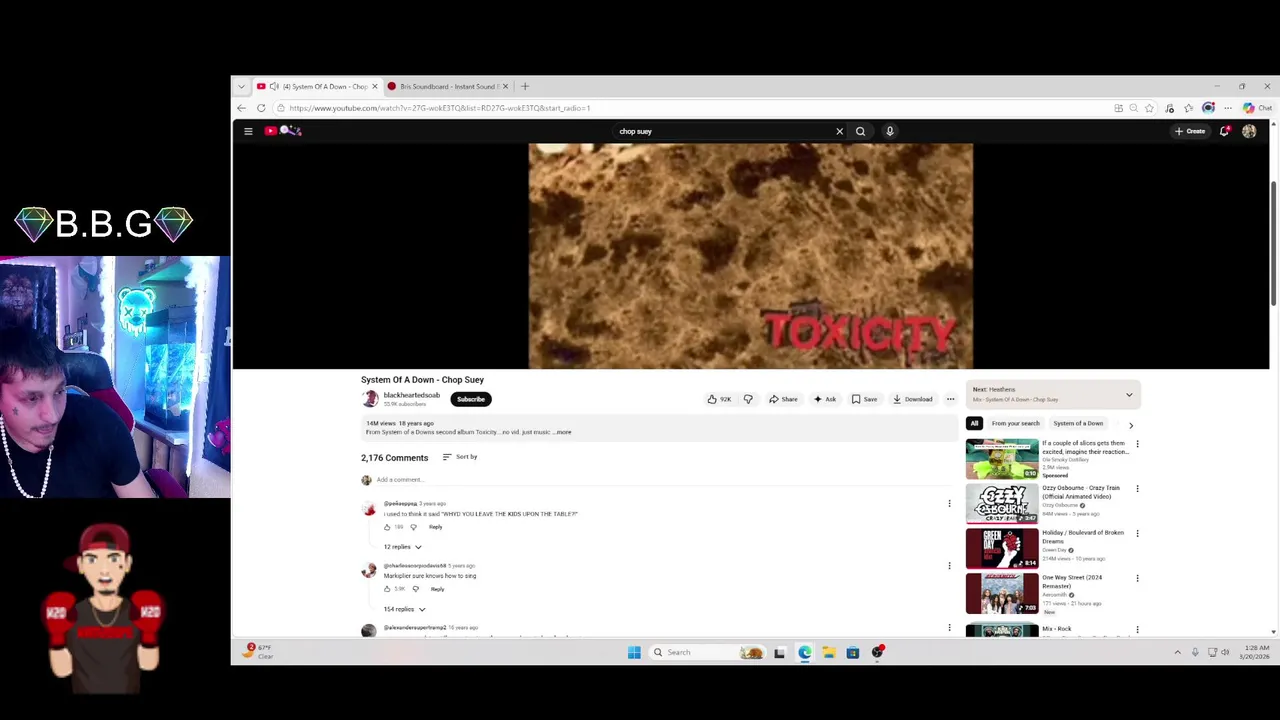This screenshot has height=720, width=1280.
Task: Go to YouTube home via logo
Action: [283, 131]
